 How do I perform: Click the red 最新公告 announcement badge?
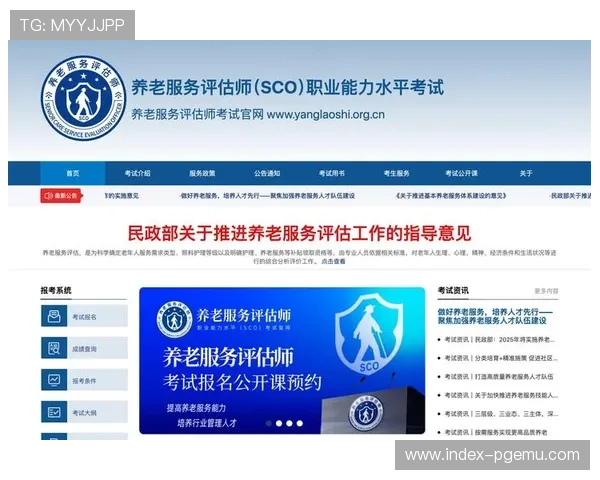tap(61, 196)
